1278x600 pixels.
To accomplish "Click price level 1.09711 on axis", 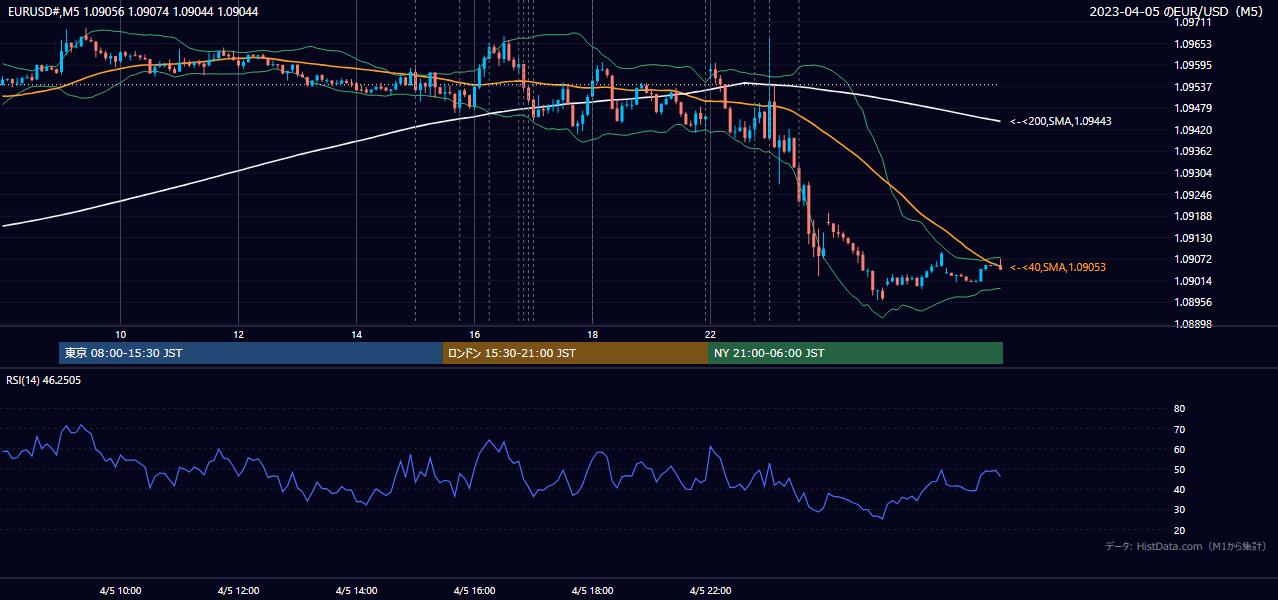I will (1192, 22).
